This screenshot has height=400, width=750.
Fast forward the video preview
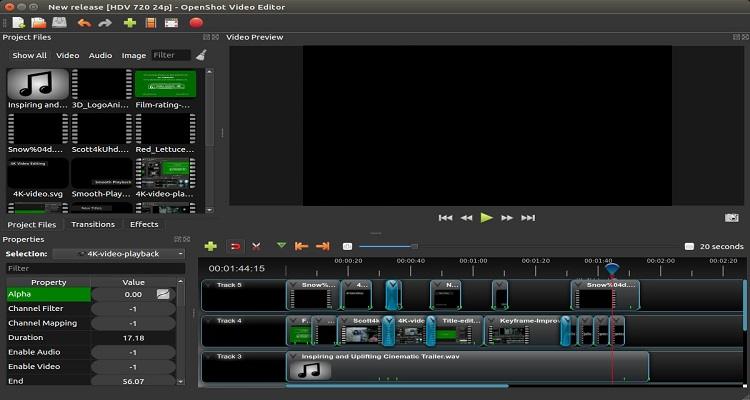507,218
